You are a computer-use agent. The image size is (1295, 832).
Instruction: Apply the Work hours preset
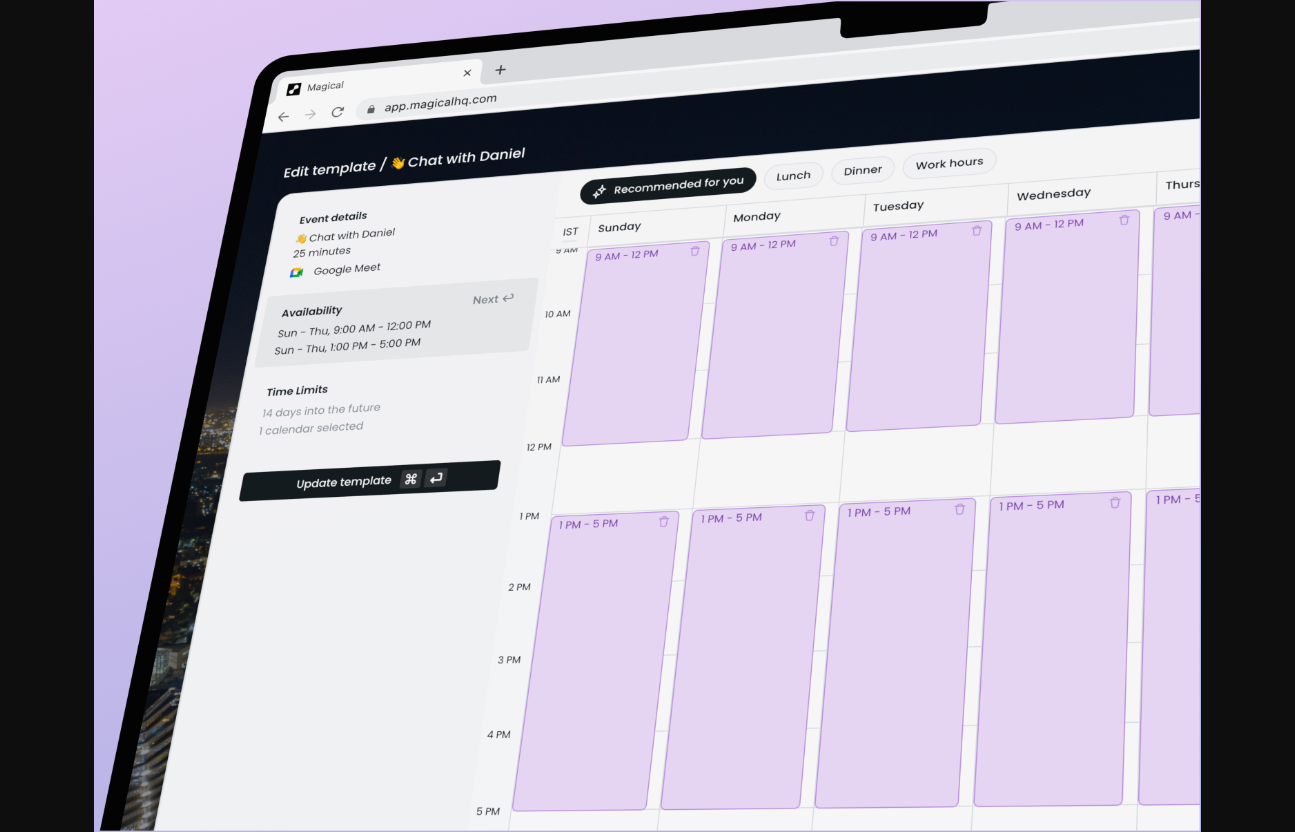949,163
